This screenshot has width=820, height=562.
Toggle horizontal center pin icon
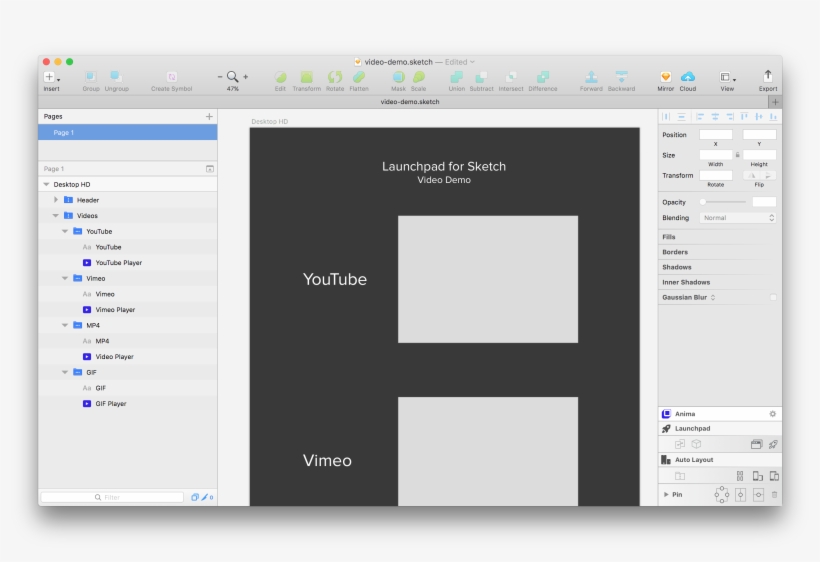point(741,494)
